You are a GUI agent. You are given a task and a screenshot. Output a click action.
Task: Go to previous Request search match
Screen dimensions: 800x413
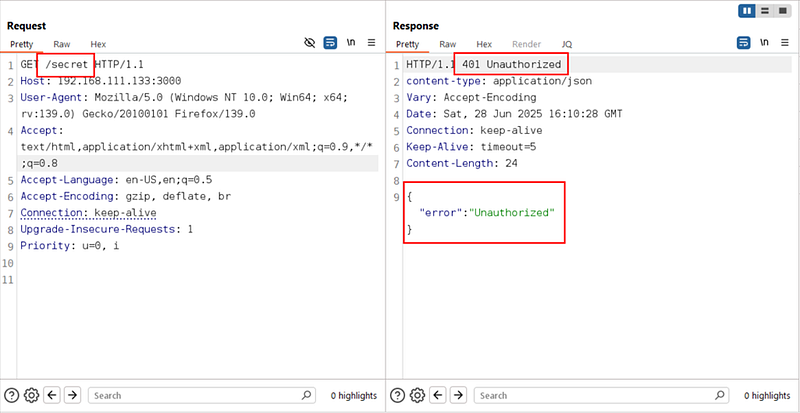(53, 395)
